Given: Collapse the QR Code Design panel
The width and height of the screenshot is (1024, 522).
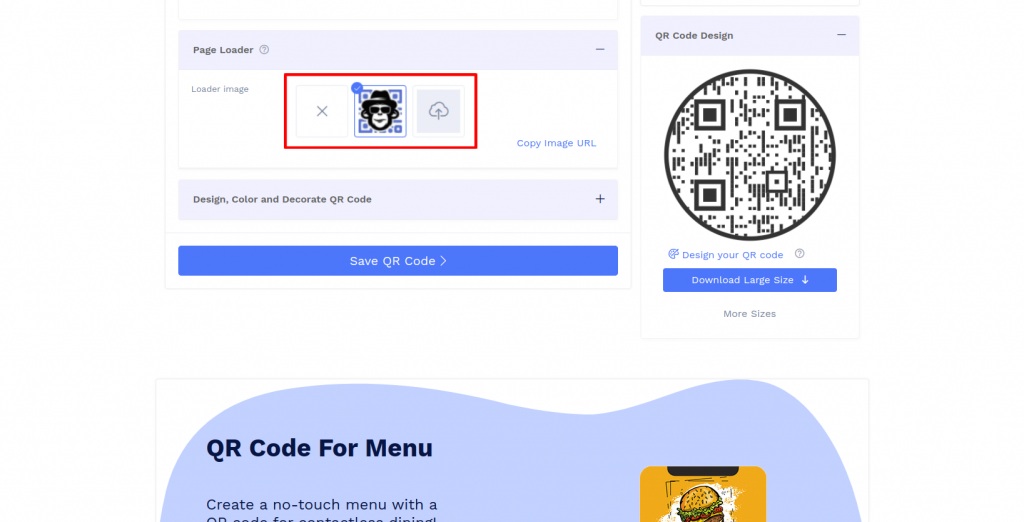Looking at the screenshot, I should pos(841,35).
